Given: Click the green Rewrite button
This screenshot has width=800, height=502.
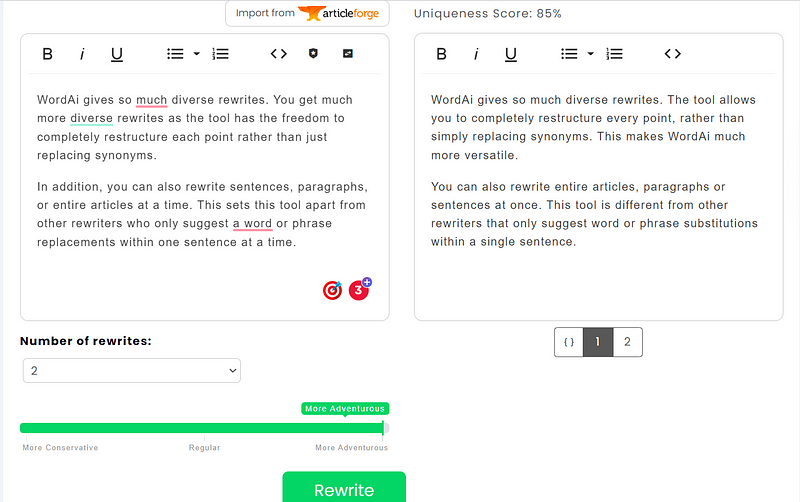Looking at the screenshot, I should [x=344, y=488].
